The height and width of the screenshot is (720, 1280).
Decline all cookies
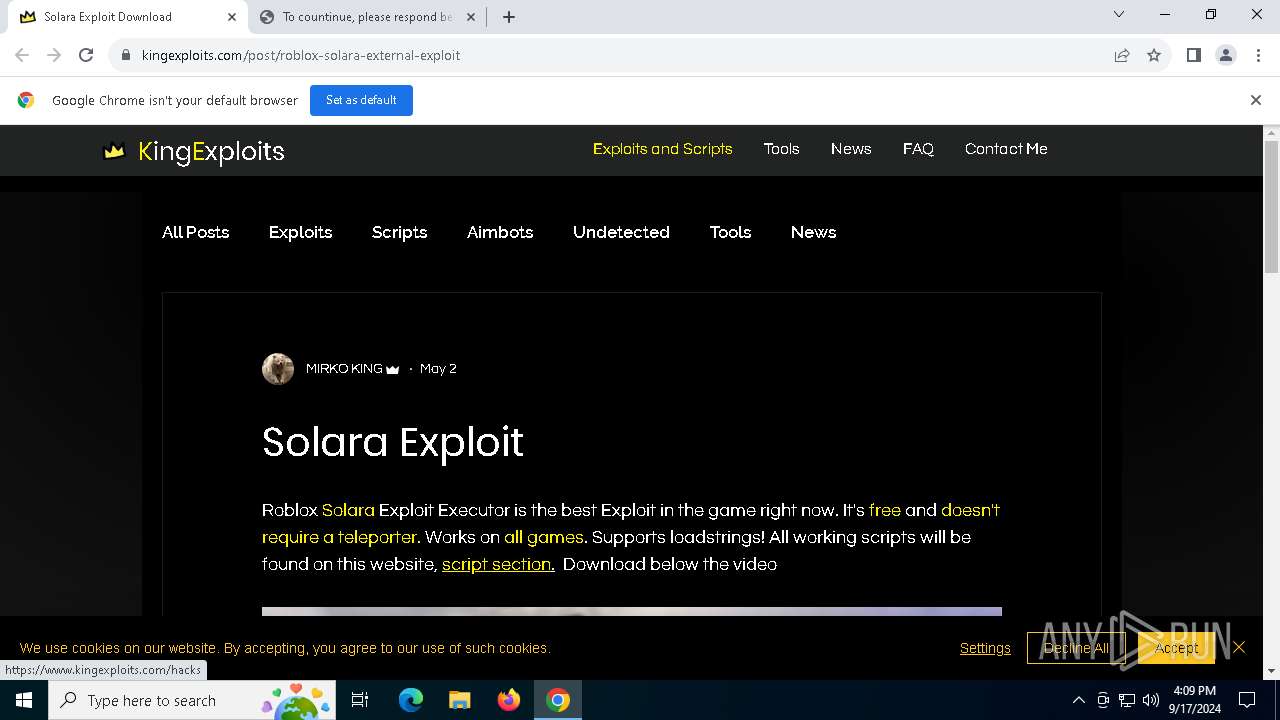(x=1076, y=648)
